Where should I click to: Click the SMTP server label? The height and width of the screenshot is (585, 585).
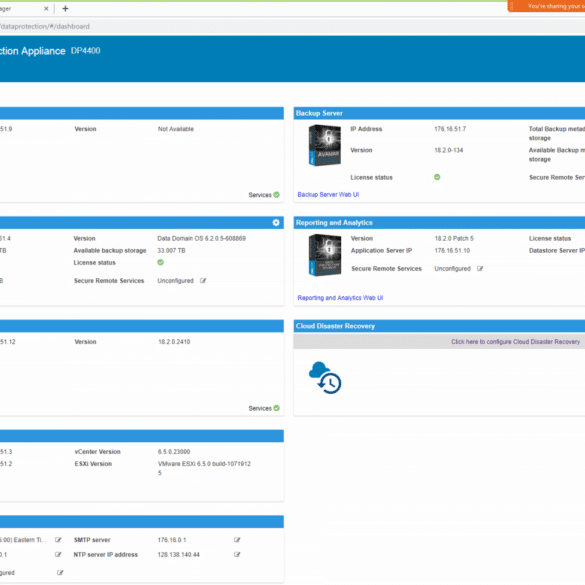tap(92, 540)
